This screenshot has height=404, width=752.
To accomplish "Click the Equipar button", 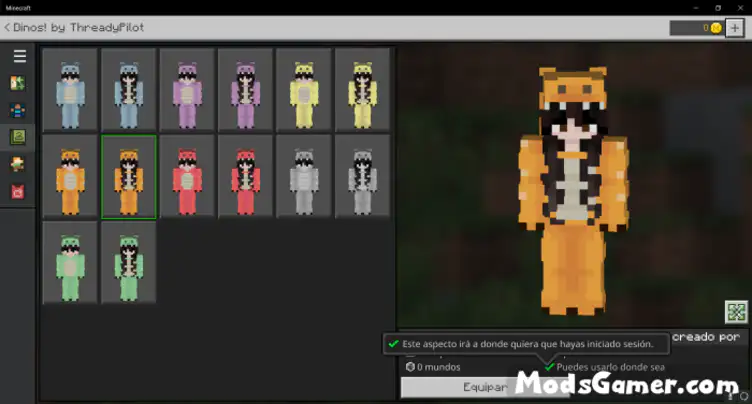I will pos(485,387).
